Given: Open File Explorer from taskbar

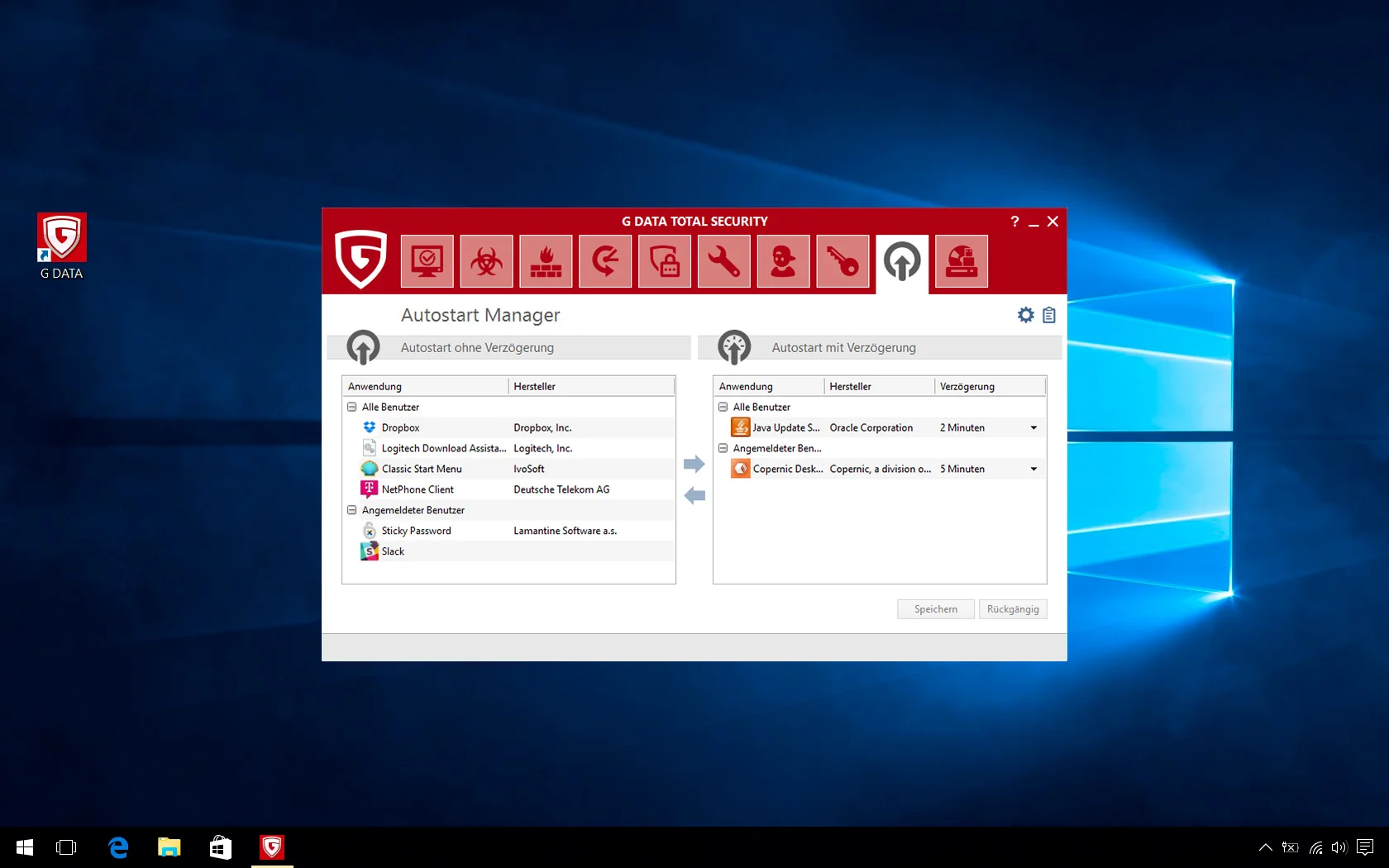Looking at the screenshot, I should click(169, 847).
